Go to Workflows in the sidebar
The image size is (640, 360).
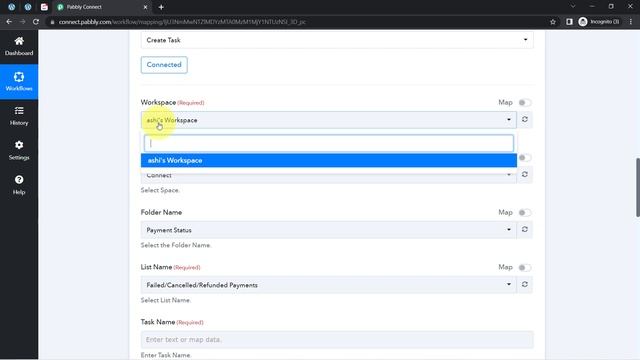point(19,81)
